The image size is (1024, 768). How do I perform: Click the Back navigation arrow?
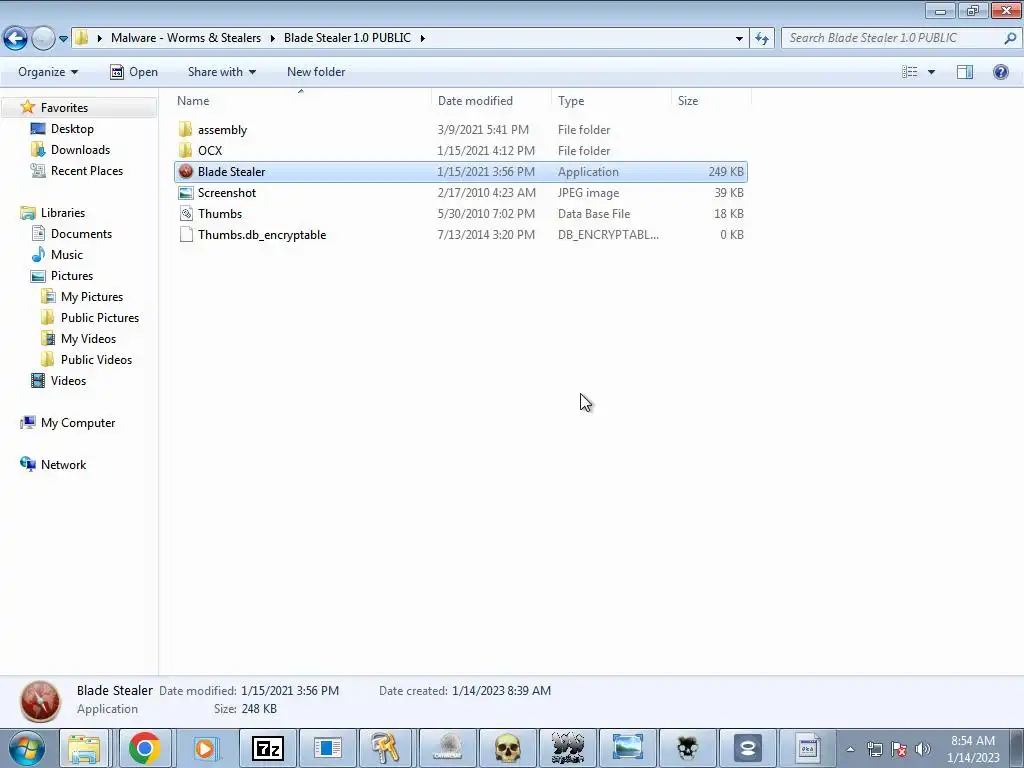[15, 38]
